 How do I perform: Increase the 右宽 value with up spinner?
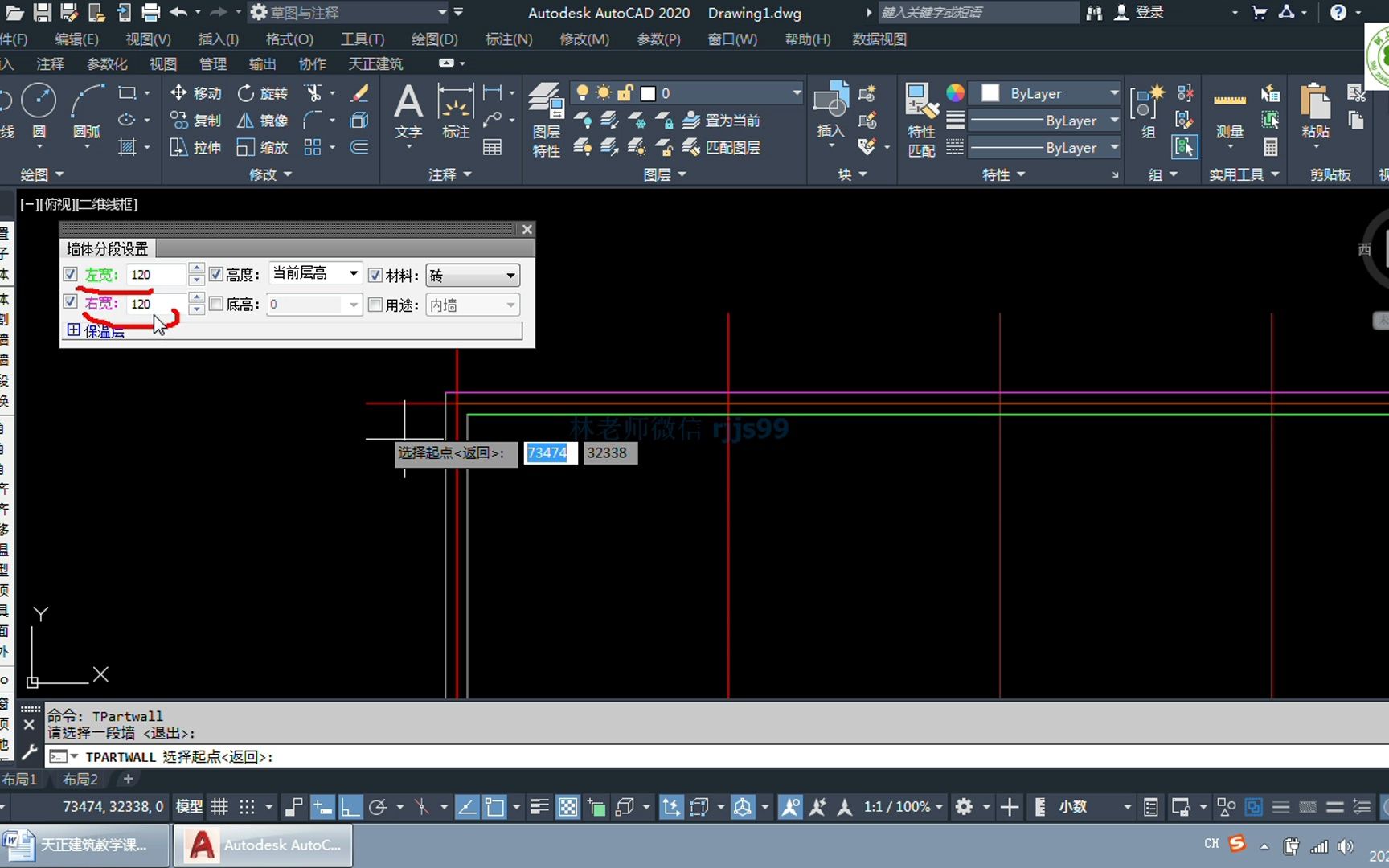(x=196, y=297)
